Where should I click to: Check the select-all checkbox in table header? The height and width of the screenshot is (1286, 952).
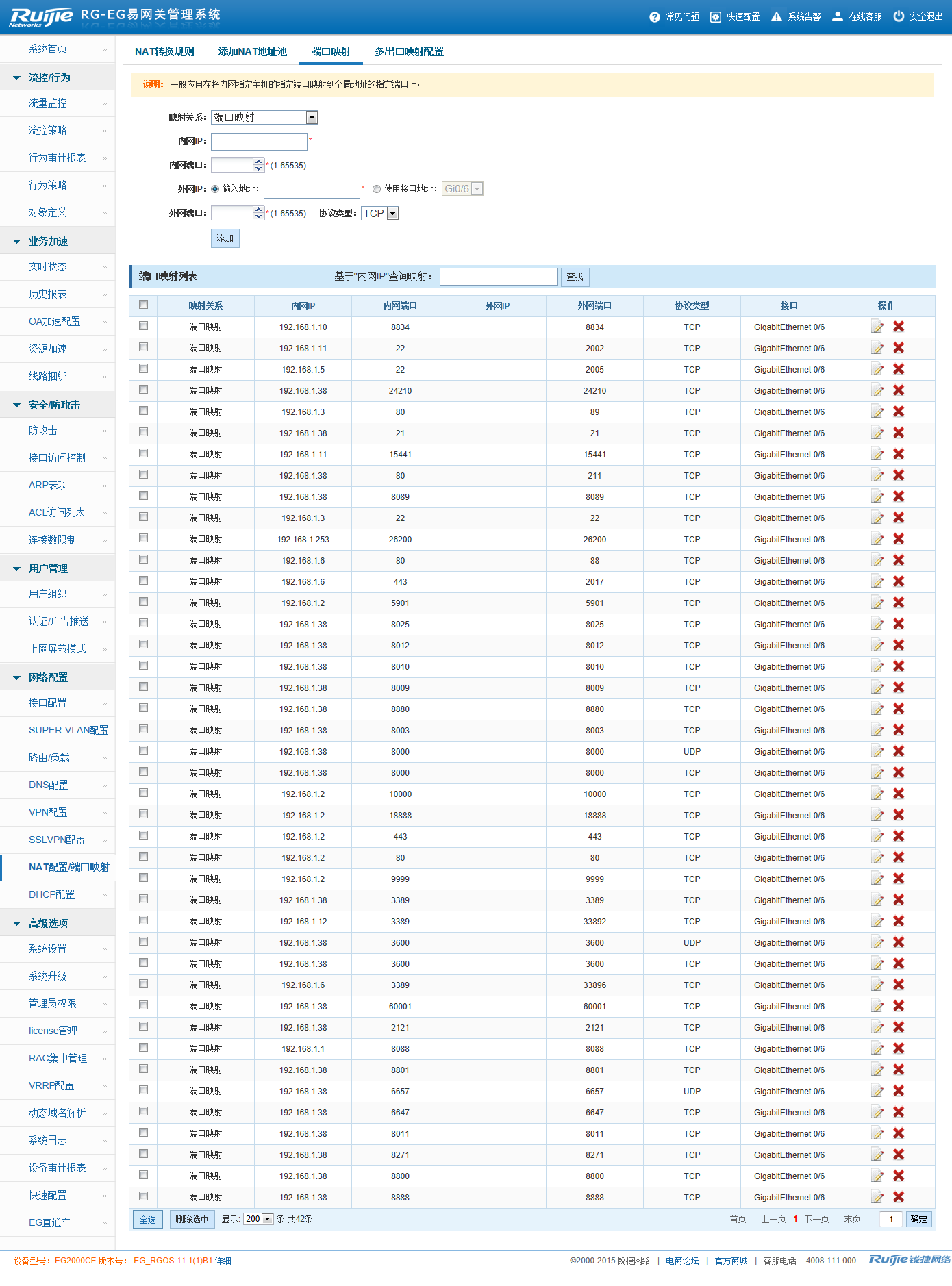143,305
